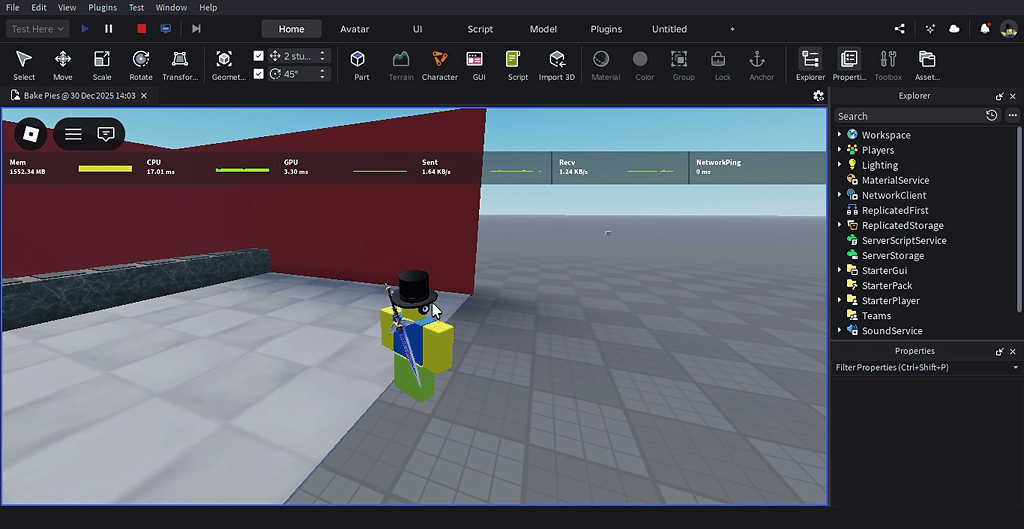The width and height of the screenshot is (1024, 529).
Task: Choose the Scale tool
Action: [102, 65]
